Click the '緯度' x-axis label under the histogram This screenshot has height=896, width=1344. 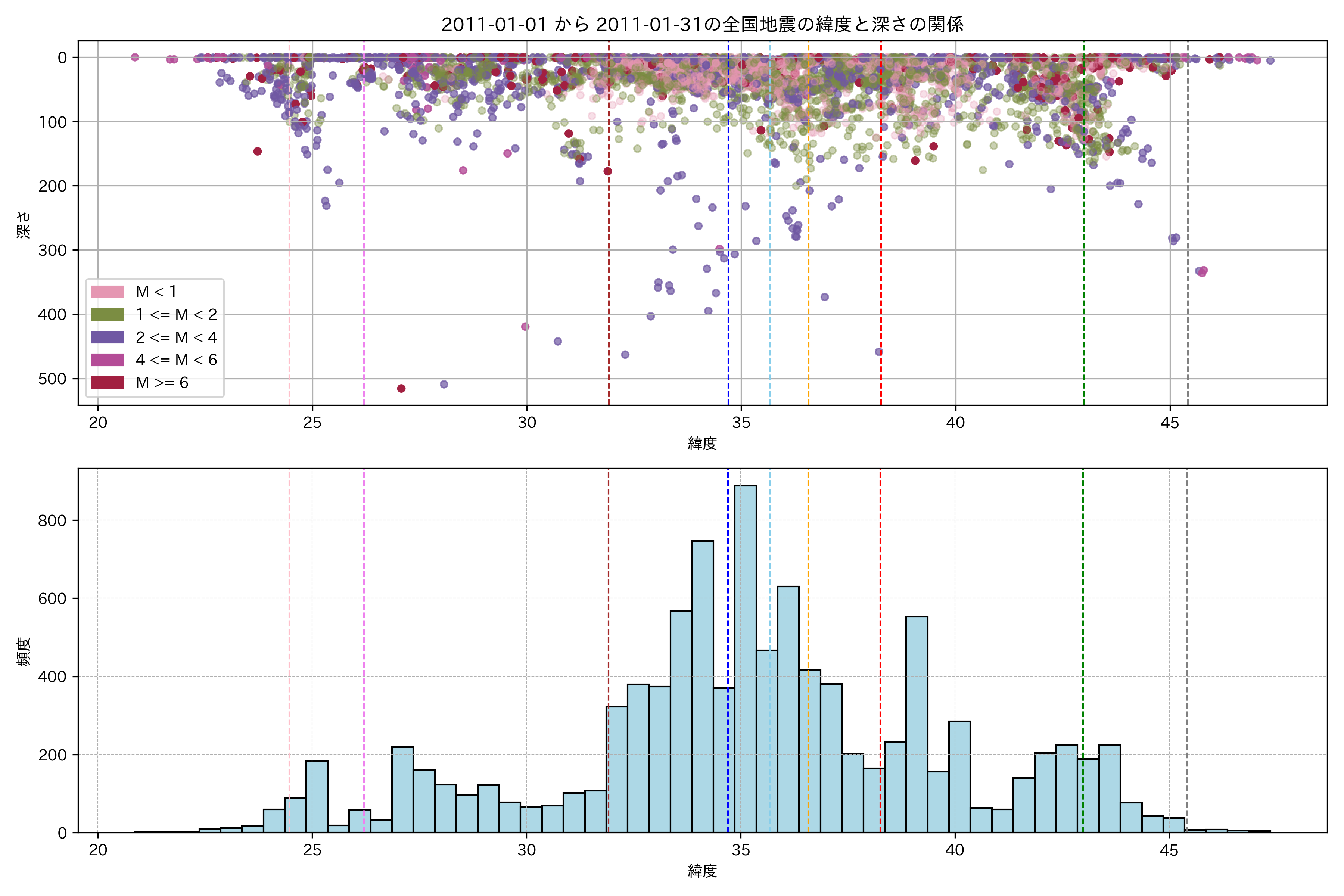pos(702,871)
